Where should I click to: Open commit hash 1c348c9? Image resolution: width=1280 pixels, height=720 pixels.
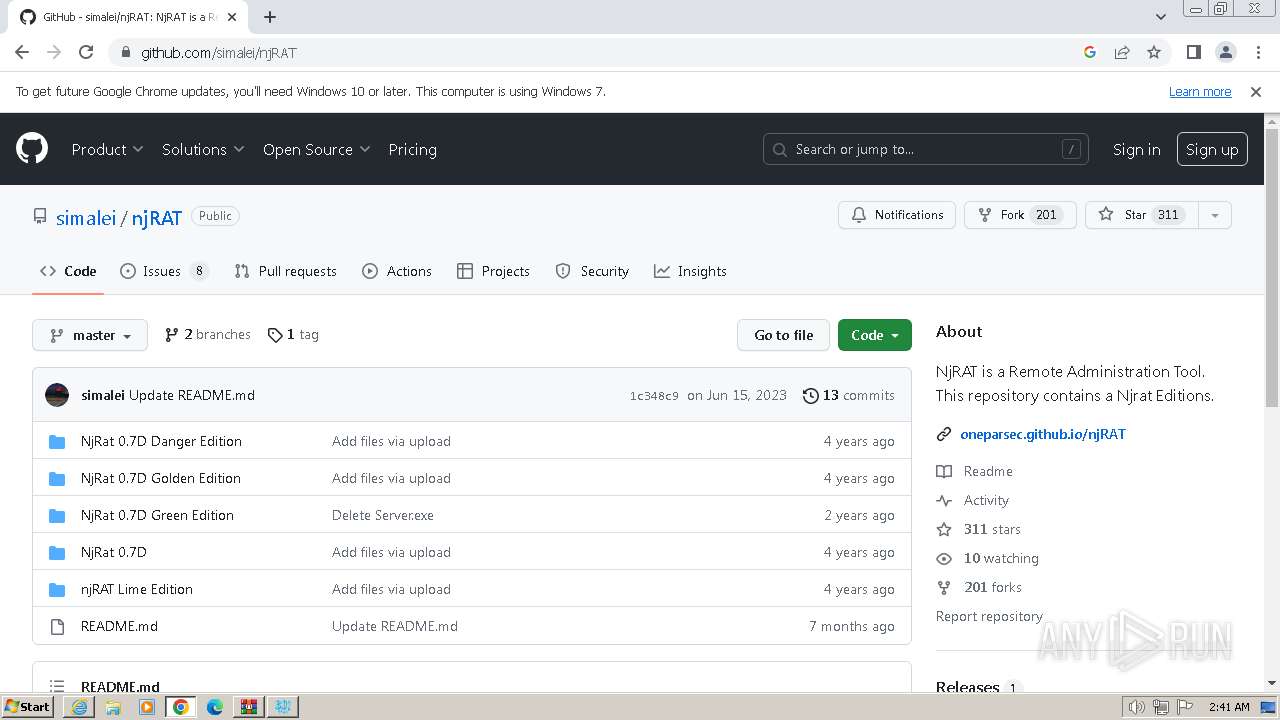(x=654, y=396)
